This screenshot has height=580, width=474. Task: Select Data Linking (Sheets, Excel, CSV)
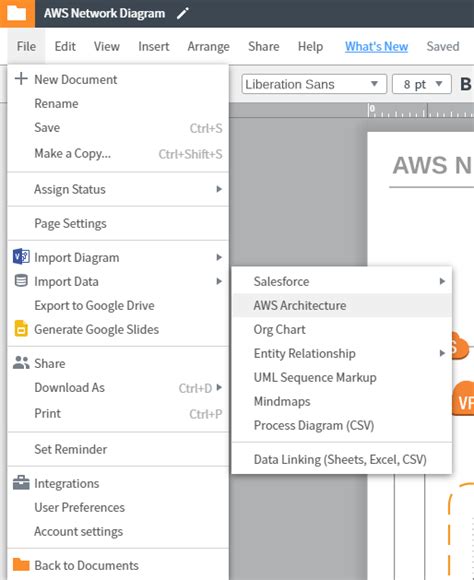tap(342, 459)
